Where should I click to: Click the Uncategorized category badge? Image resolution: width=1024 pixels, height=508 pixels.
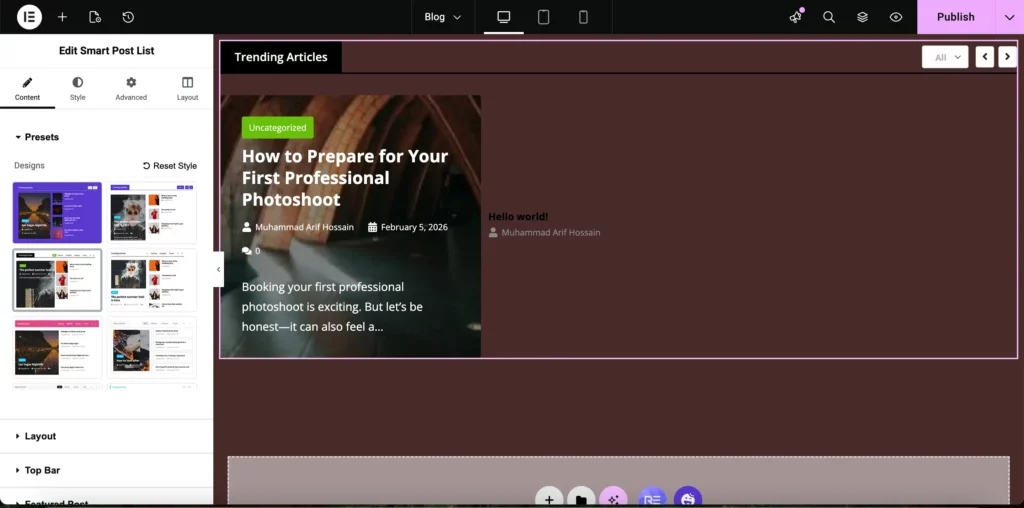pos(278,127)
